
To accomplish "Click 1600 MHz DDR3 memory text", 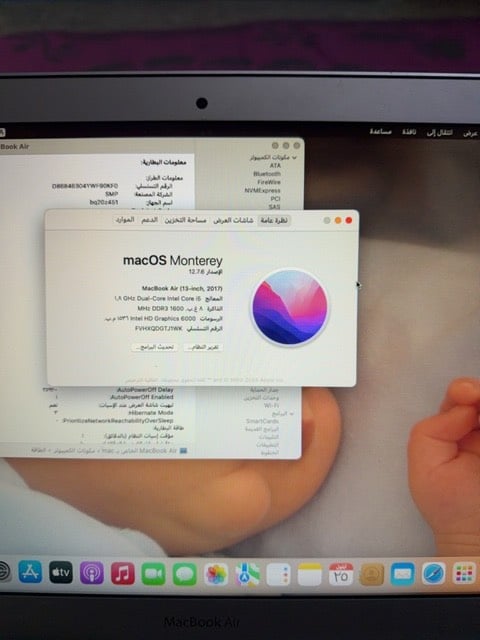I will 160,308.
